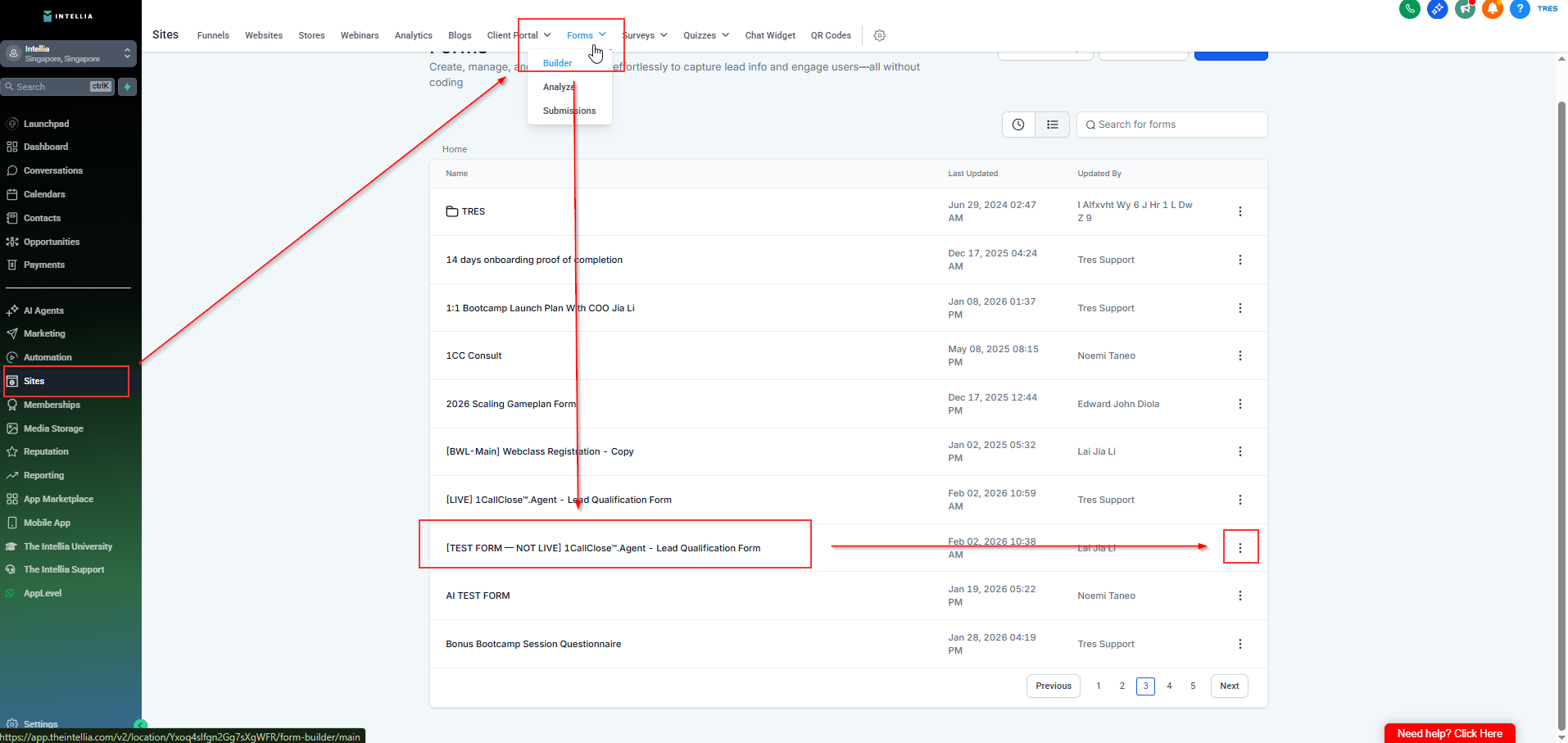The image size is (1568, 743).
Task: Click the lightning quick actions icon
Action: 127,87
